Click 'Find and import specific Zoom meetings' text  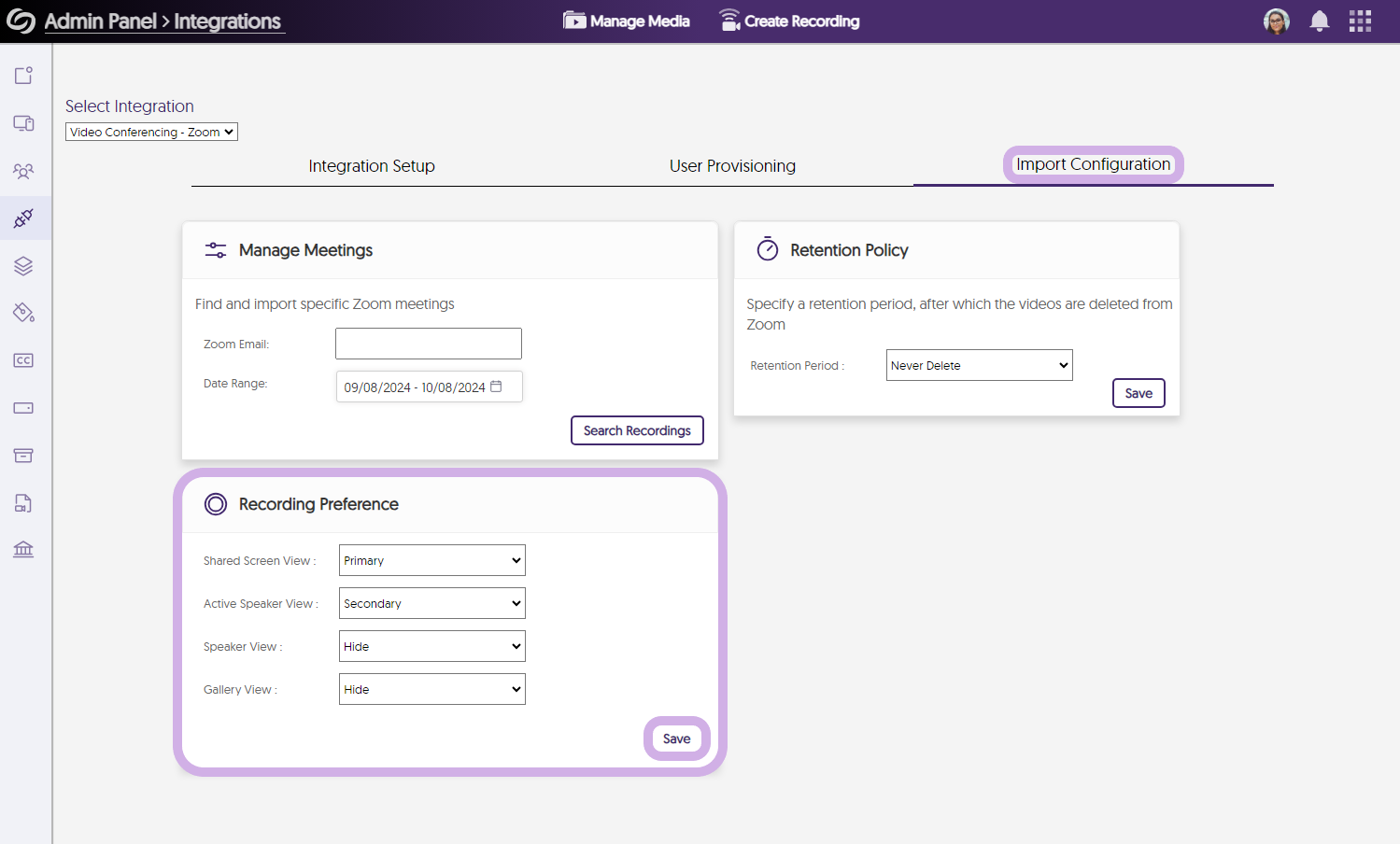click(325, 304)
